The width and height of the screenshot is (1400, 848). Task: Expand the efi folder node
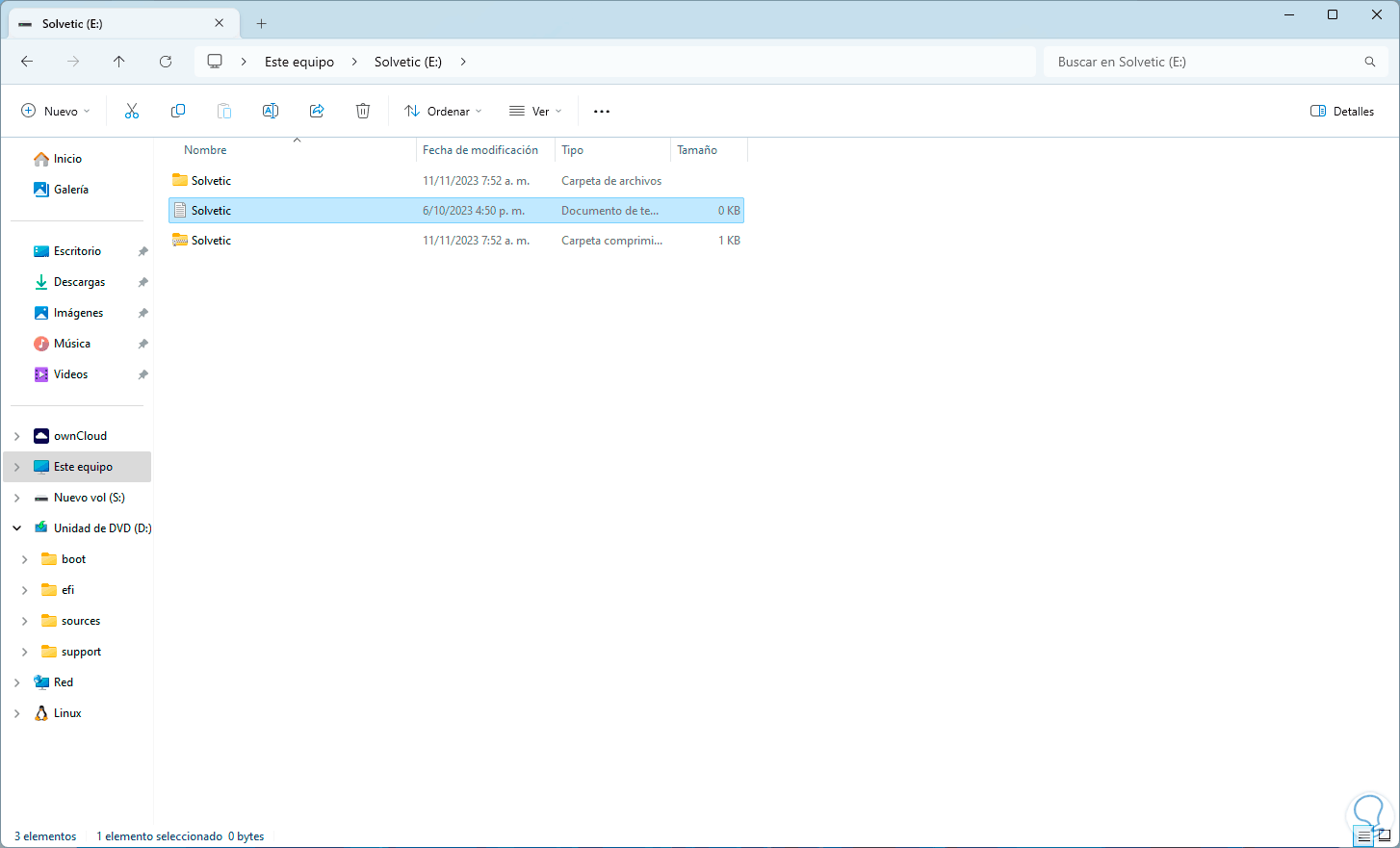pos(25,590)
